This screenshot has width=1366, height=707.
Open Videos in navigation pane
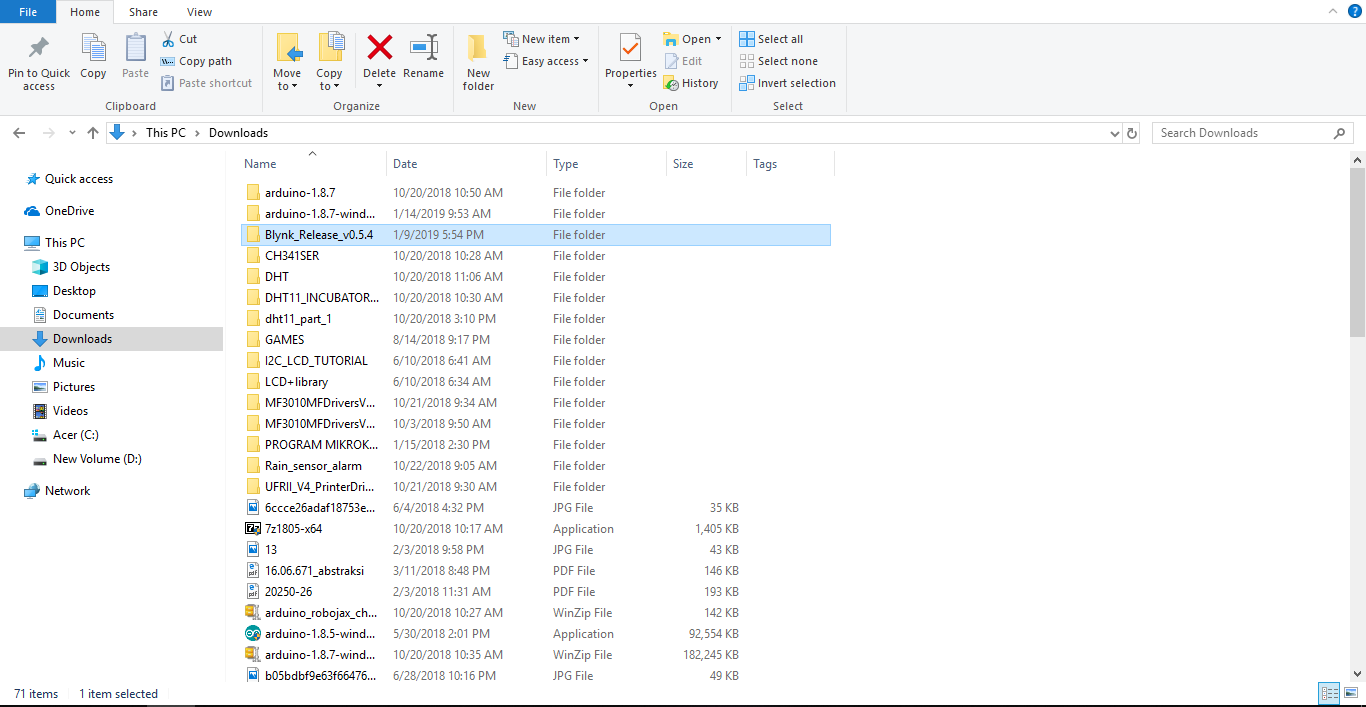pos(70,411)
